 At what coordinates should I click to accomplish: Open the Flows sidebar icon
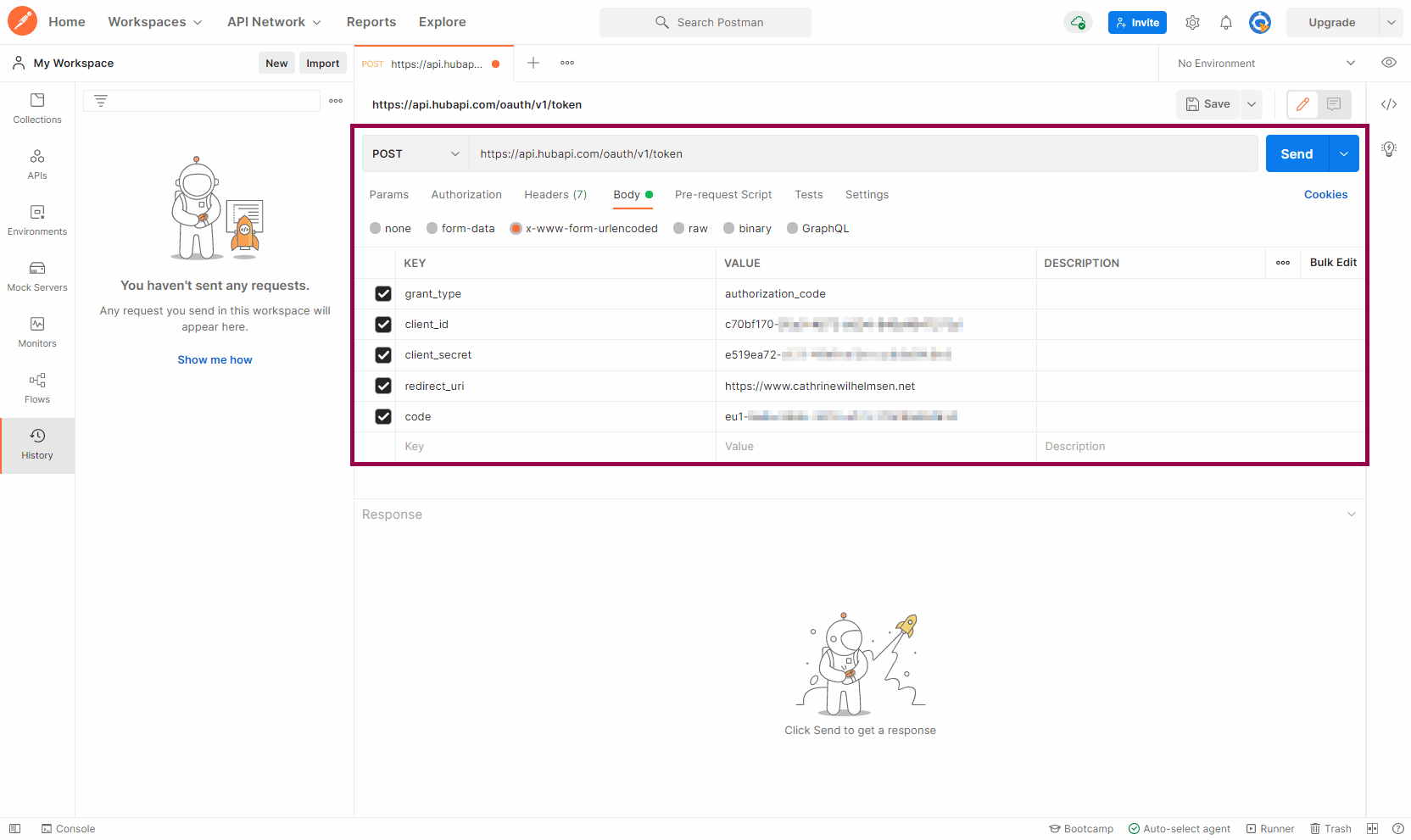(x=37, y=388)
